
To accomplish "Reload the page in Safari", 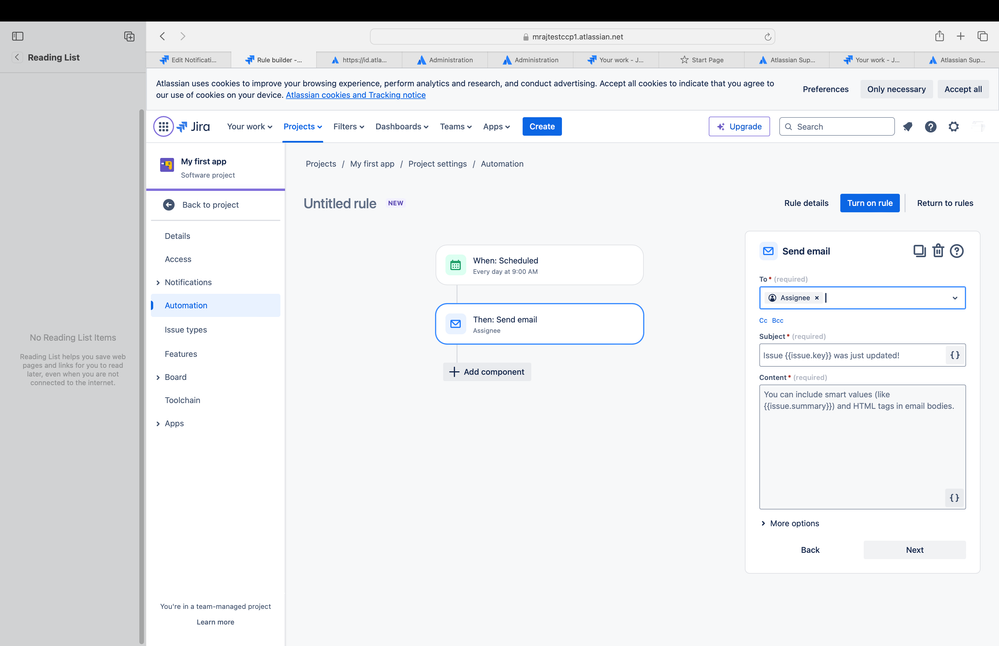I will coord(768,37).
